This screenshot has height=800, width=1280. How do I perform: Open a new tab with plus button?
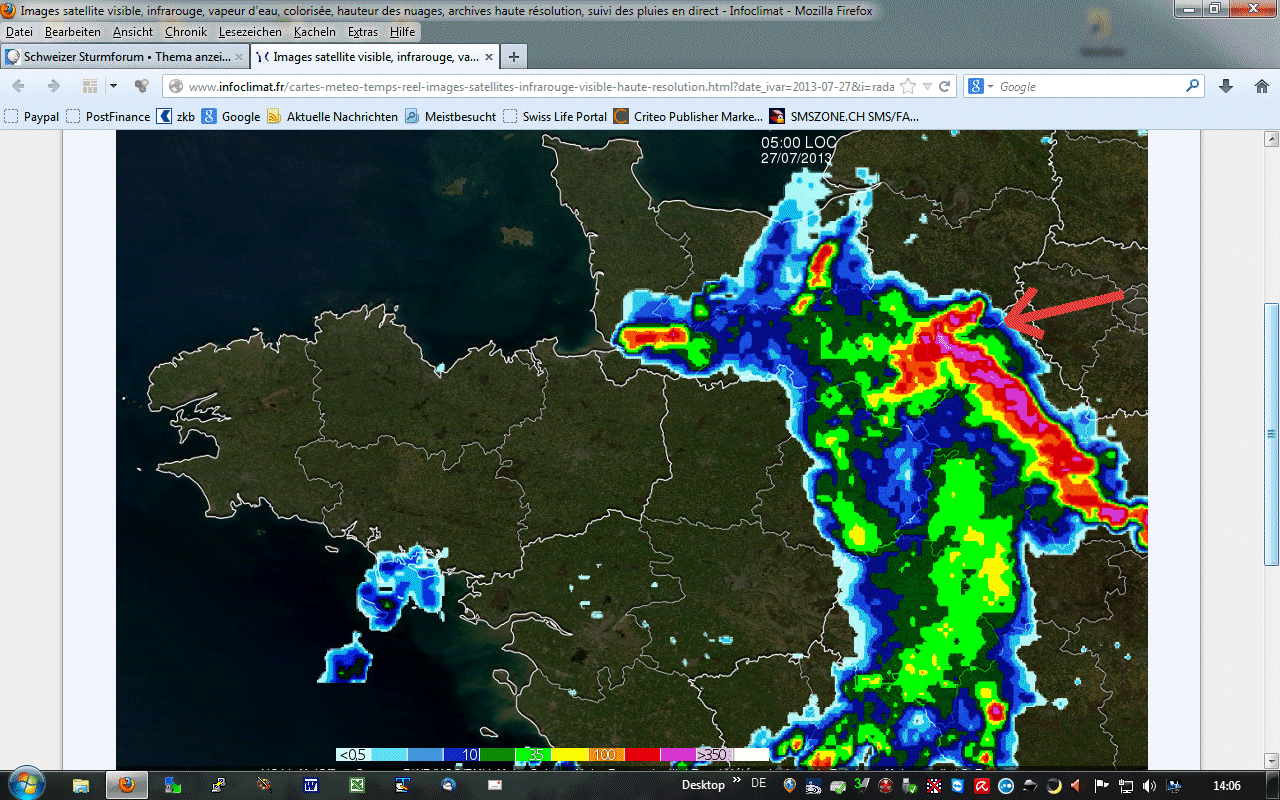click(x=513, y=57)
